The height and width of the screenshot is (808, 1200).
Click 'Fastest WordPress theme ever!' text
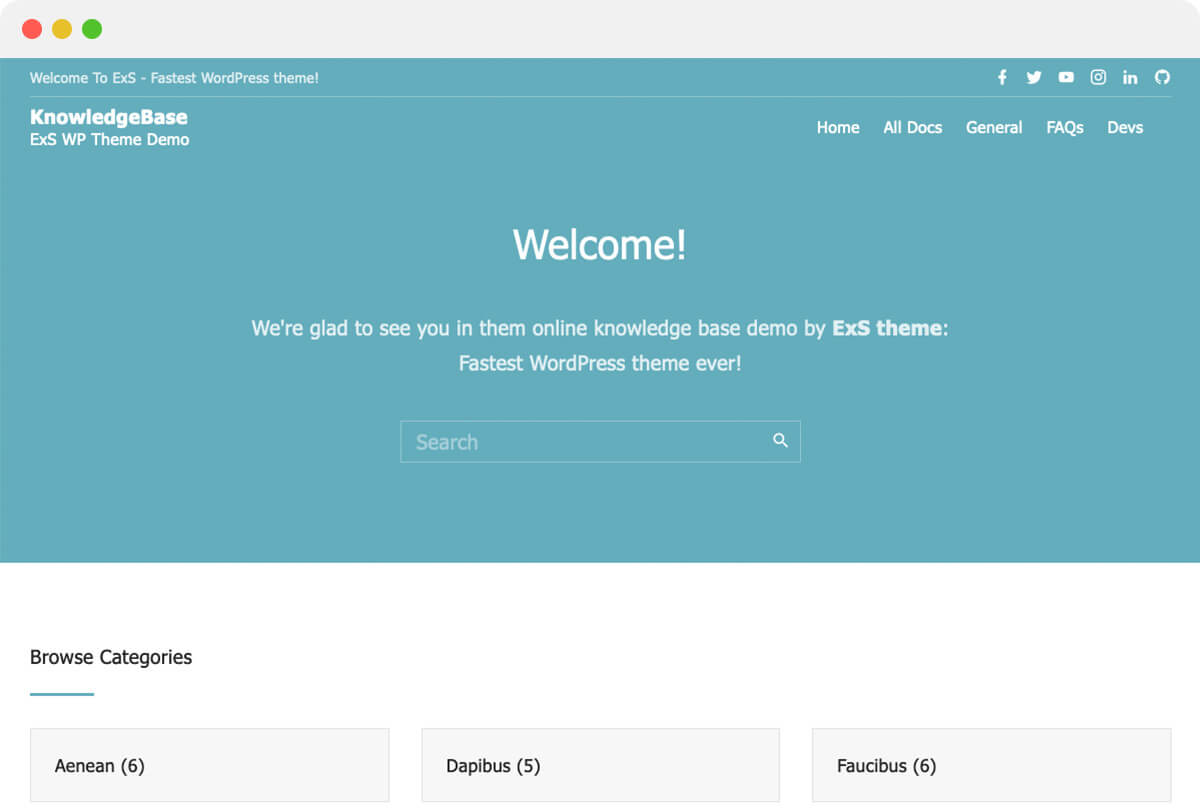pos(600,363)
